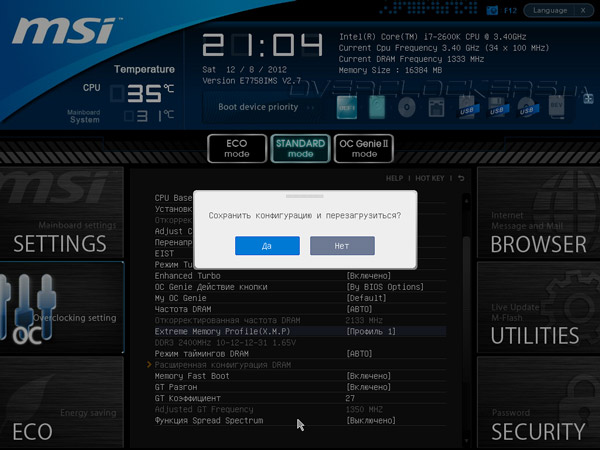The image size is (600, 450).
Task: Take a screenshot with the F12 camera icon
Action: [x=492, y=10]
